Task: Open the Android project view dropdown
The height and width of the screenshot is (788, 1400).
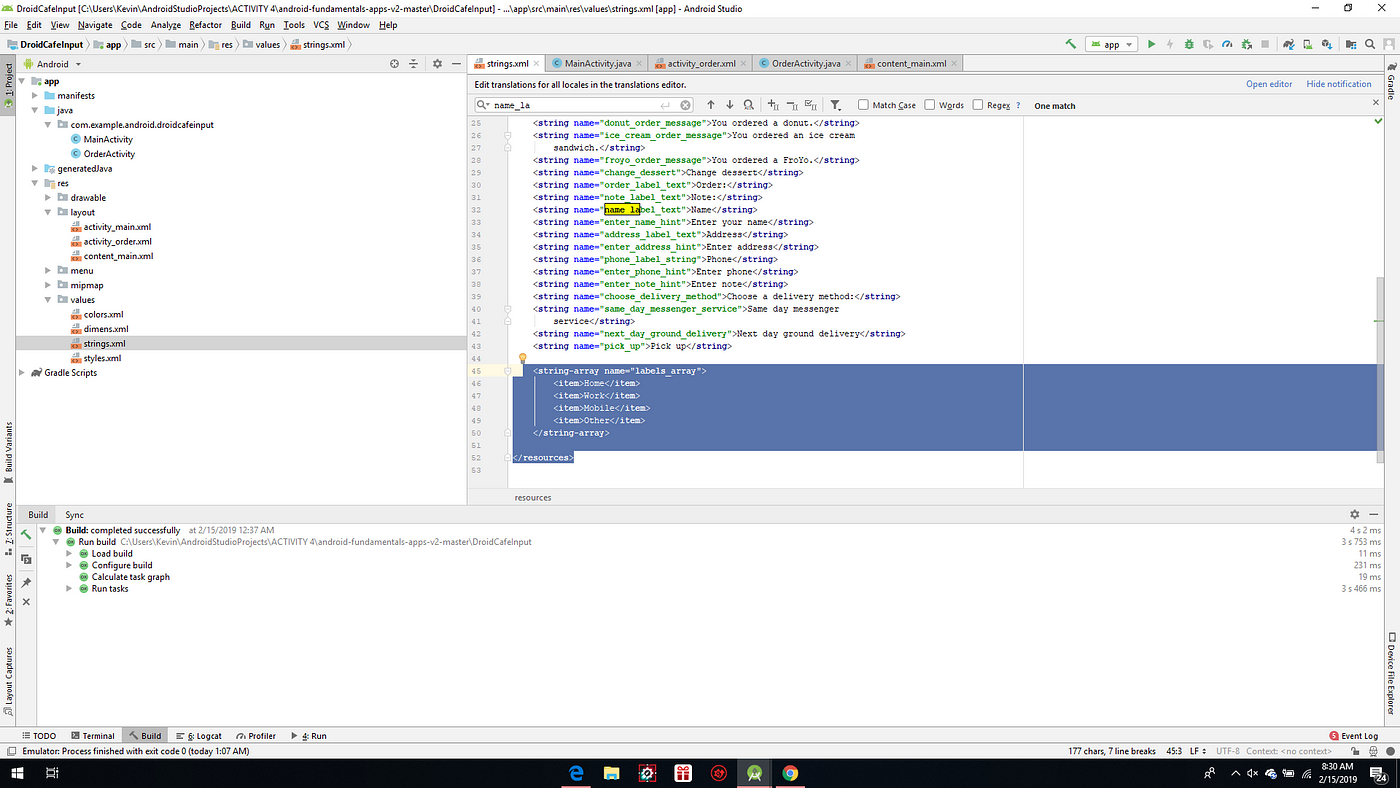Action: [51, 64]
